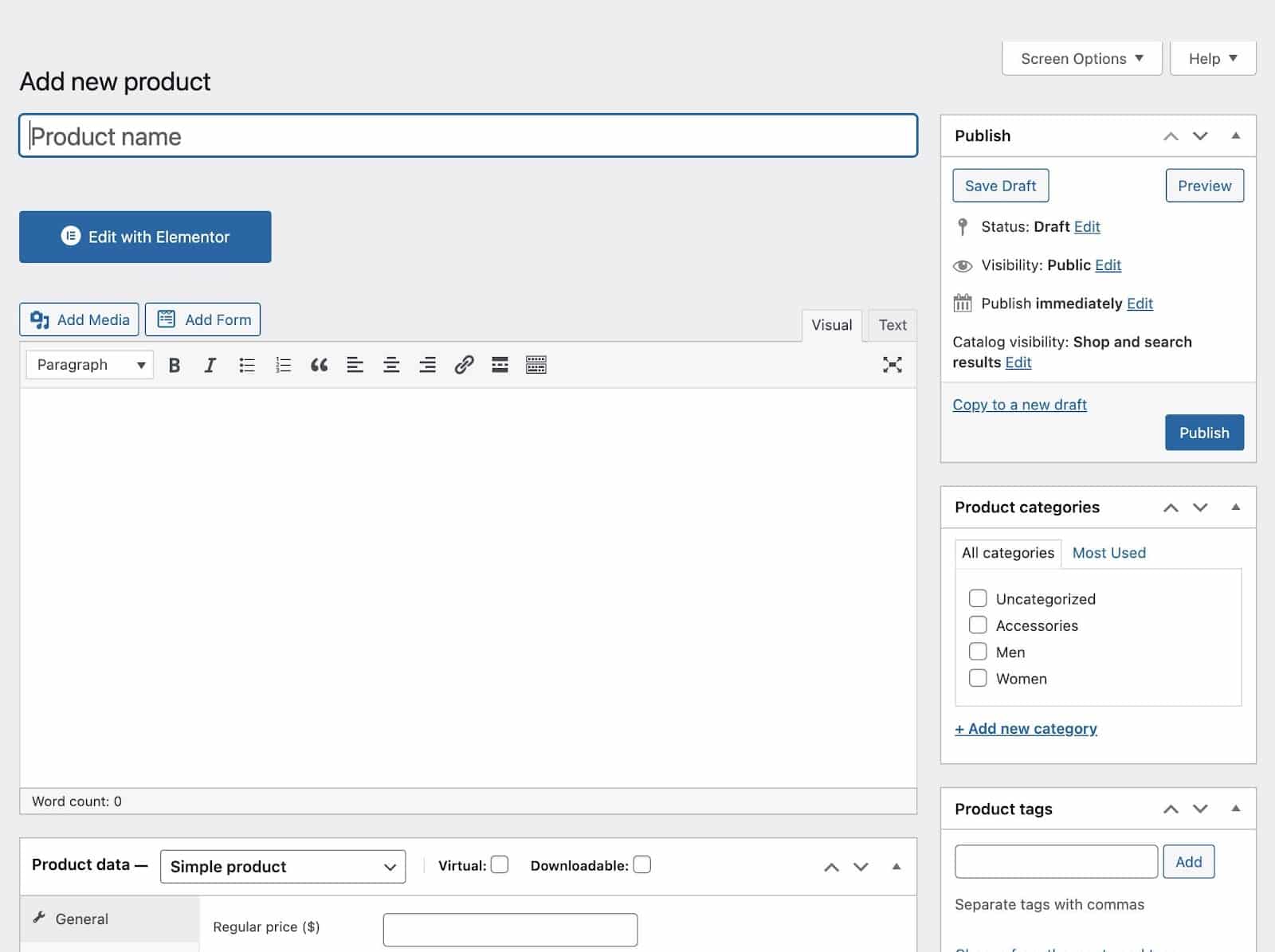Insert a bulleted list
Viewport: 1275px width, 952px height.
pos(247,365)
